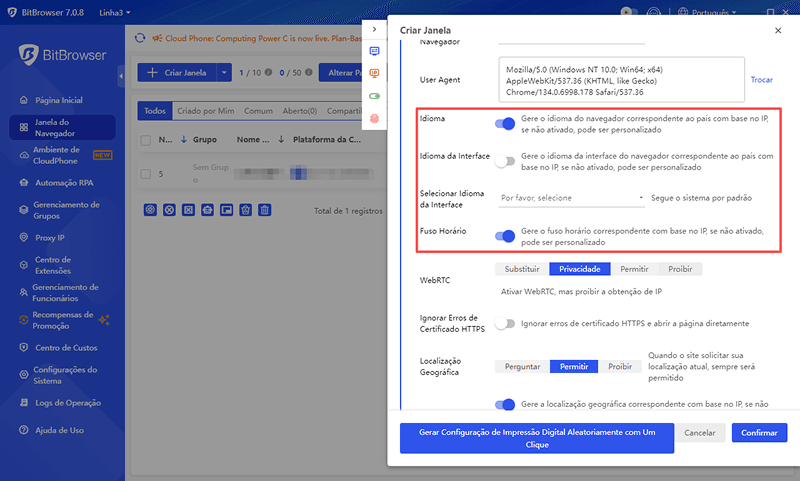Select WebRTC Substituir option
This screenshot has height=481, width=800.
point(522,269)
